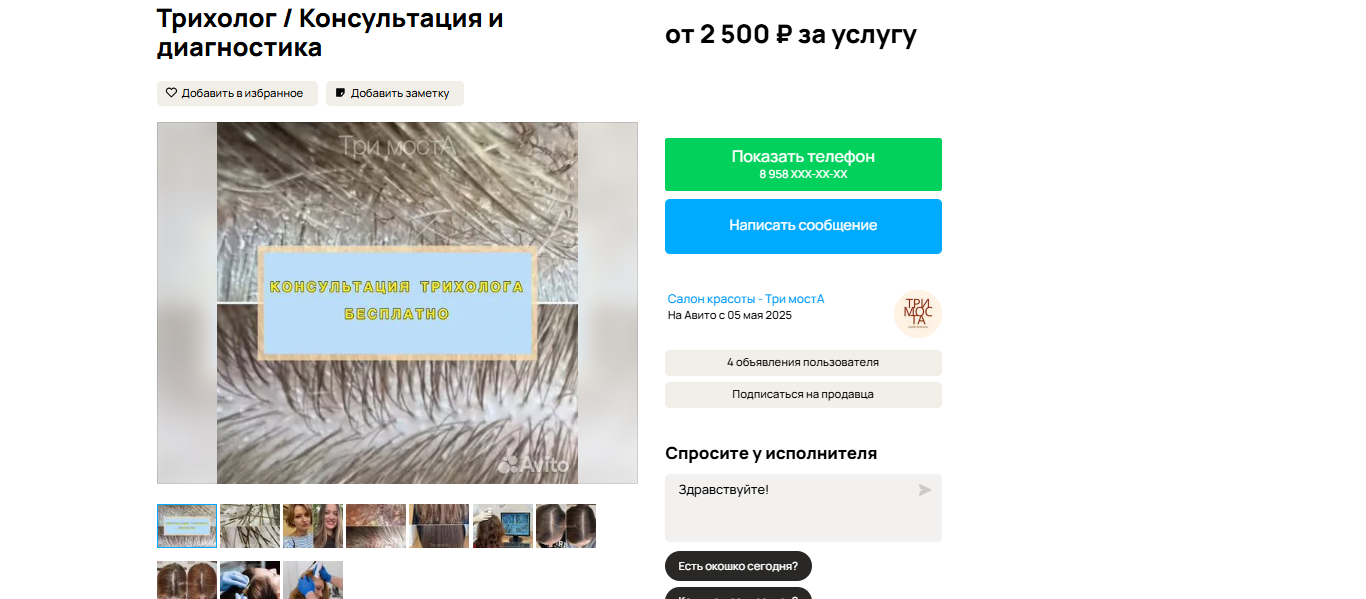Open the Салон красоты - Три мостА seller link
This screenshot has height=599, width=1366.
(x=746, y=299)
